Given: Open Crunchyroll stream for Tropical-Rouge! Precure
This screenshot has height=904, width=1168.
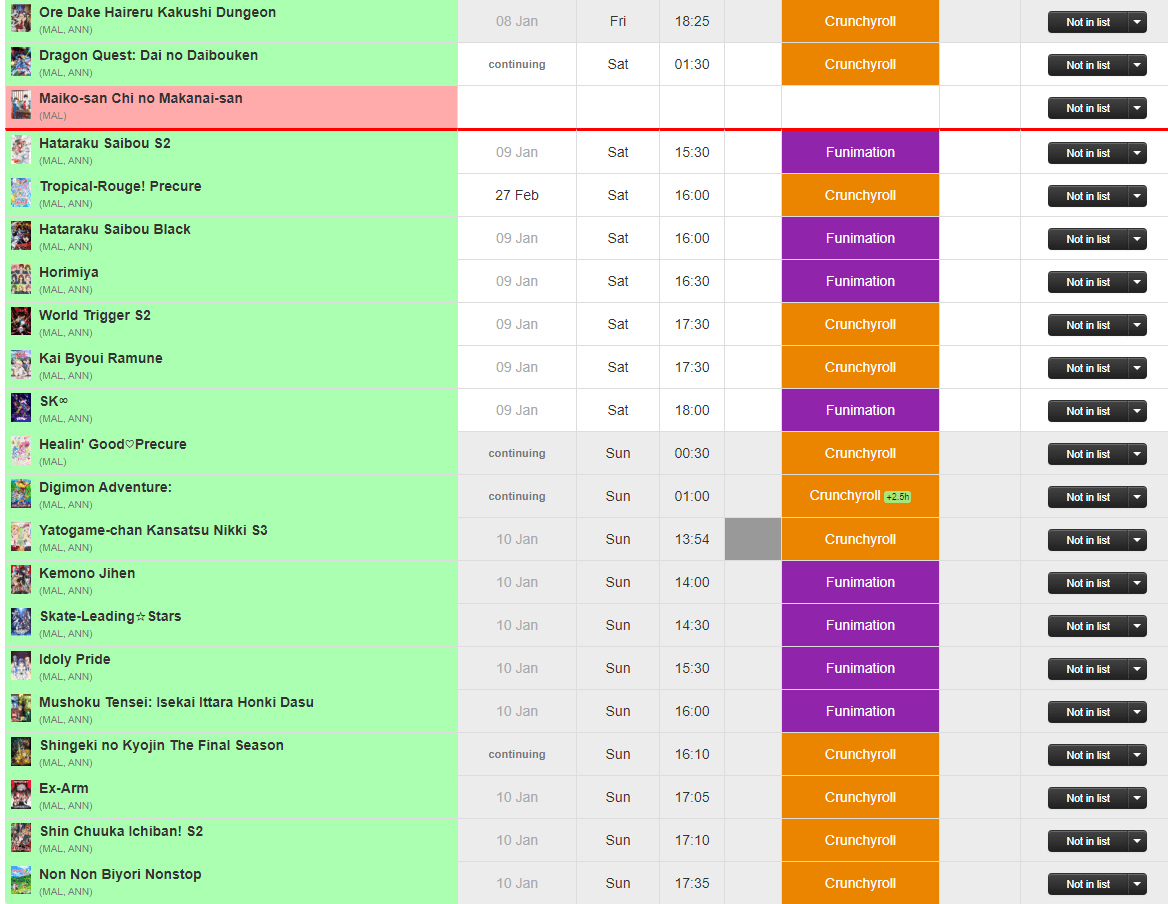Looking at the screenshot, I should [x=860, y=195].
